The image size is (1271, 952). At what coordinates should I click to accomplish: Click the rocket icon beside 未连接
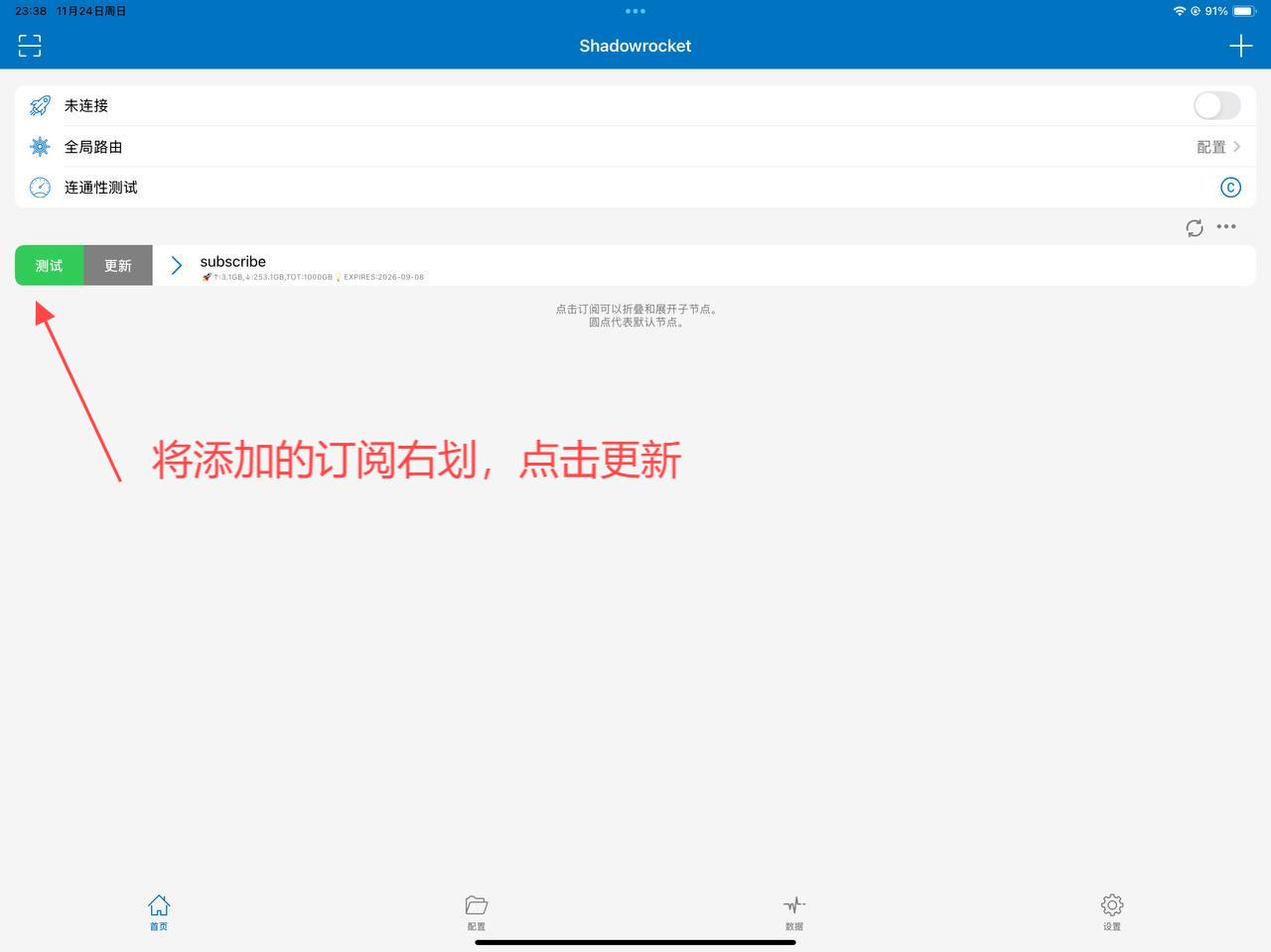pyautogui.click(x=40, y=105)
